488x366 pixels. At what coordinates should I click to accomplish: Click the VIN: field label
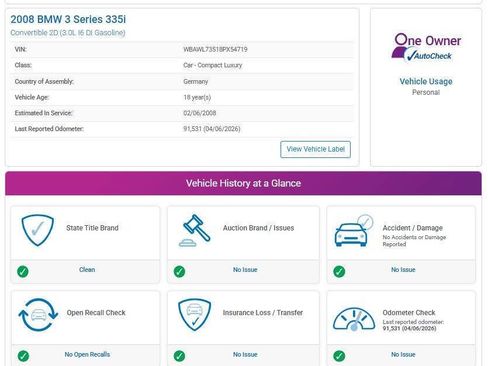tap(21, 49)
